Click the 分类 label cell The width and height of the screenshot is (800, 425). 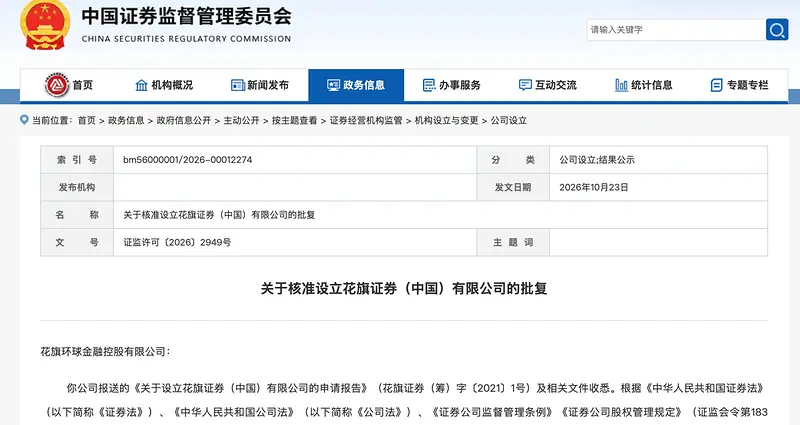pyautogui.click(x=513, y=160)
